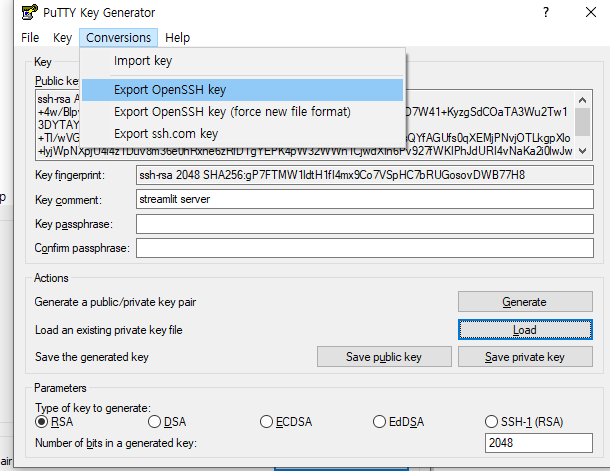Click the question mark help button
610x471 pixels.
546,12
